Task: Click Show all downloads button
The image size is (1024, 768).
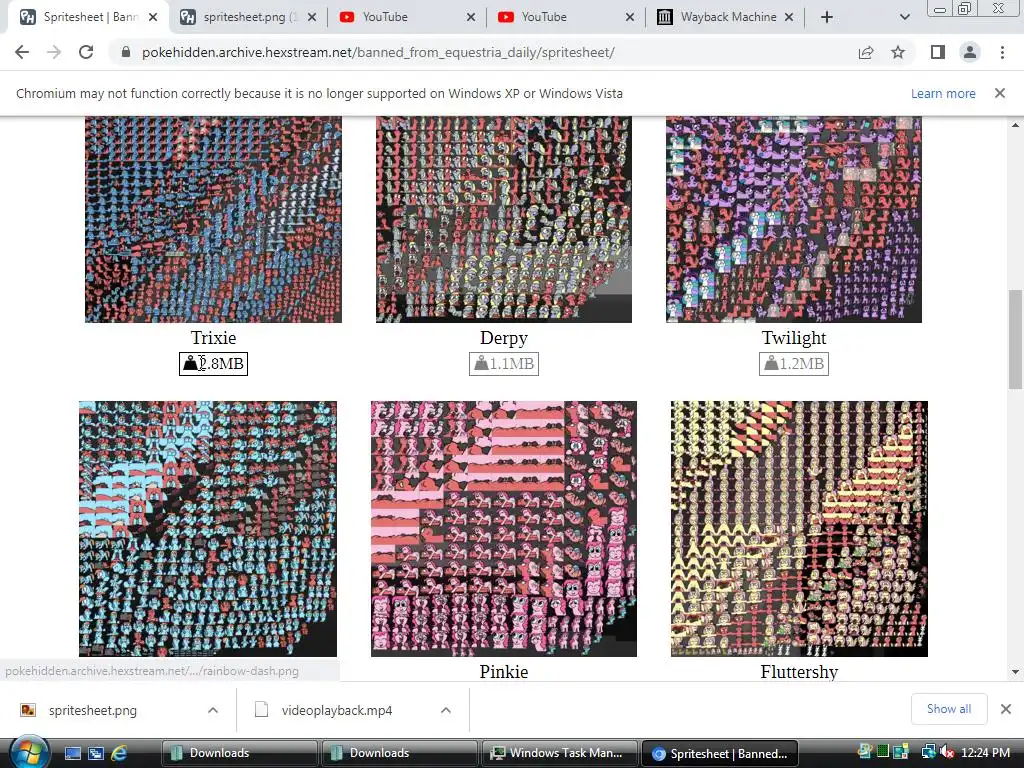Action: coord(949,709)
